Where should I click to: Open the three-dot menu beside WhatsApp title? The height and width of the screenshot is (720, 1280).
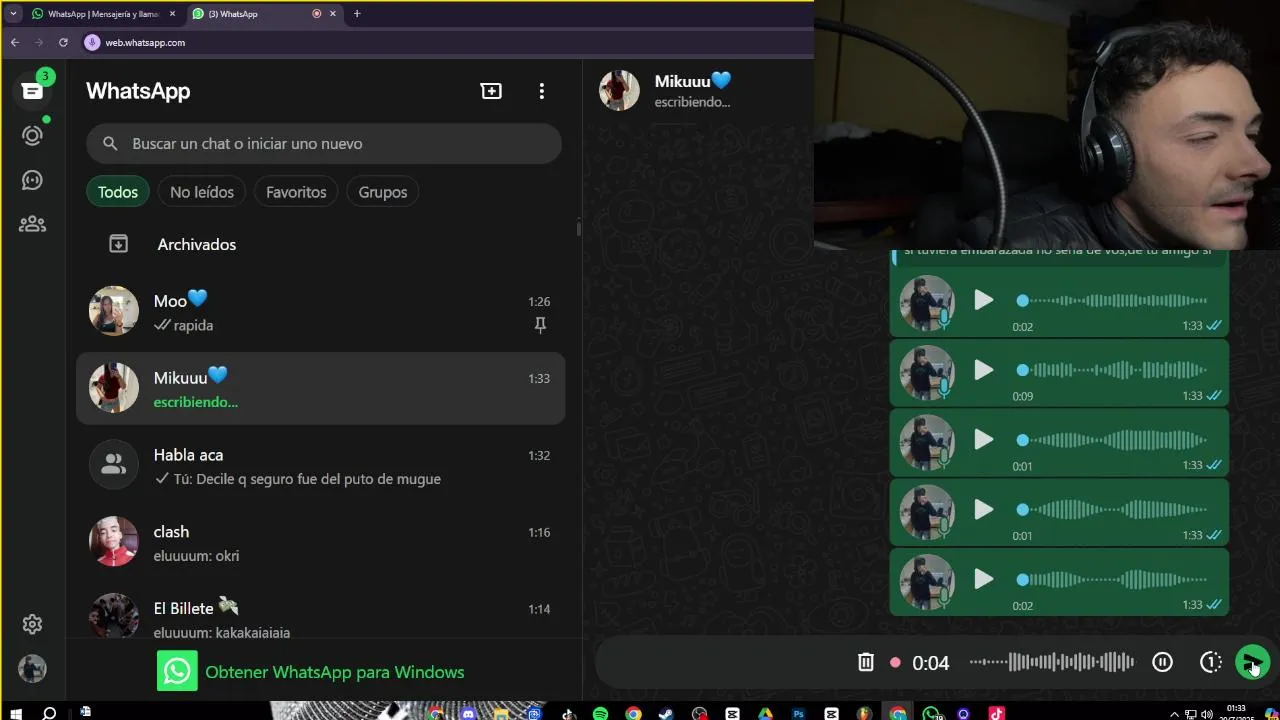click(541, 91)
